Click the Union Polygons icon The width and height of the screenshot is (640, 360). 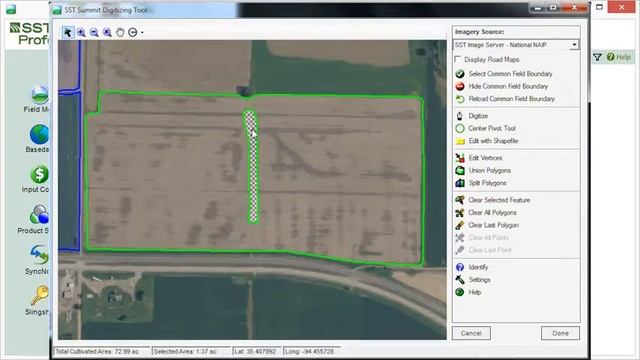tap(460, 171)
